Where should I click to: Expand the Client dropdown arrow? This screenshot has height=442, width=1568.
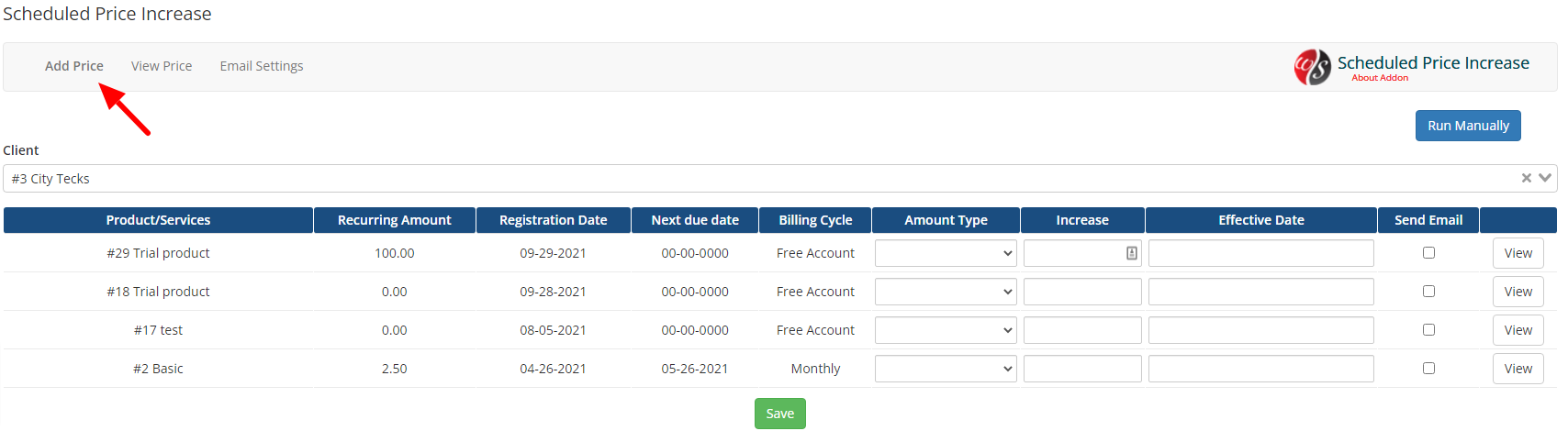pos(1545,178)
